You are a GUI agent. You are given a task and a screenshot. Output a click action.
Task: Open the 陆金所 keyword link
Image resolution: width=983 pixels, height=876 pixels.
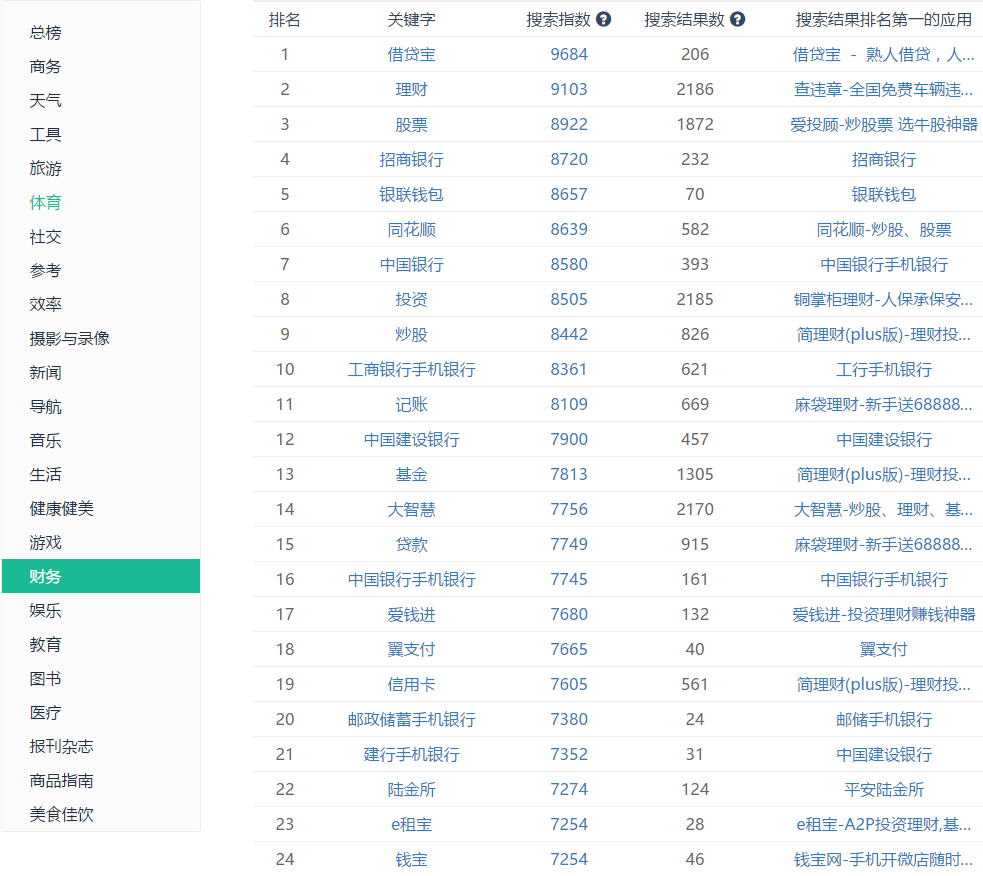pyautogui.click(x=411, y=790)
